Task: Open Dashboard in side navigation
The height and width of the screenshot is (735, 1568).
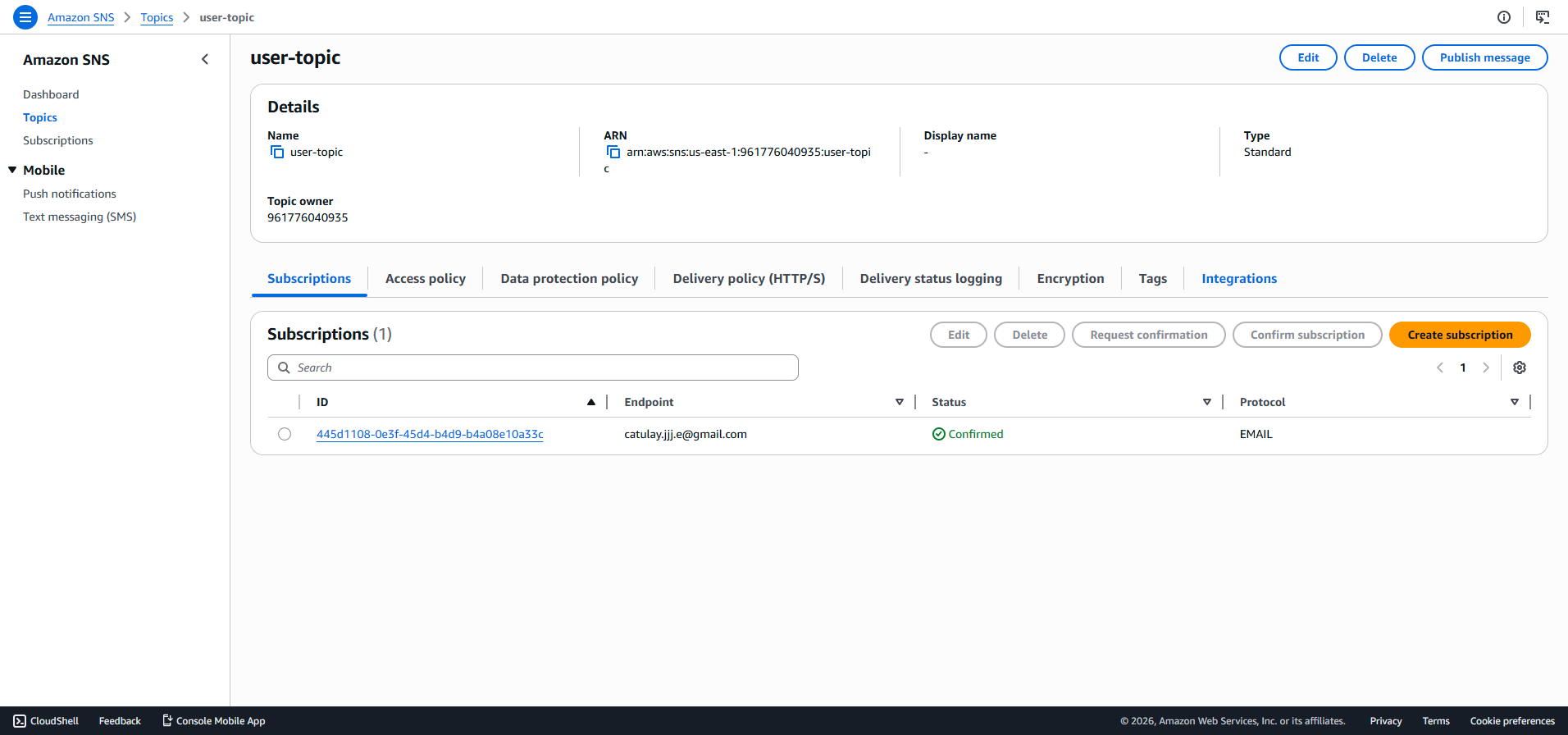Action: coord(51,94)
